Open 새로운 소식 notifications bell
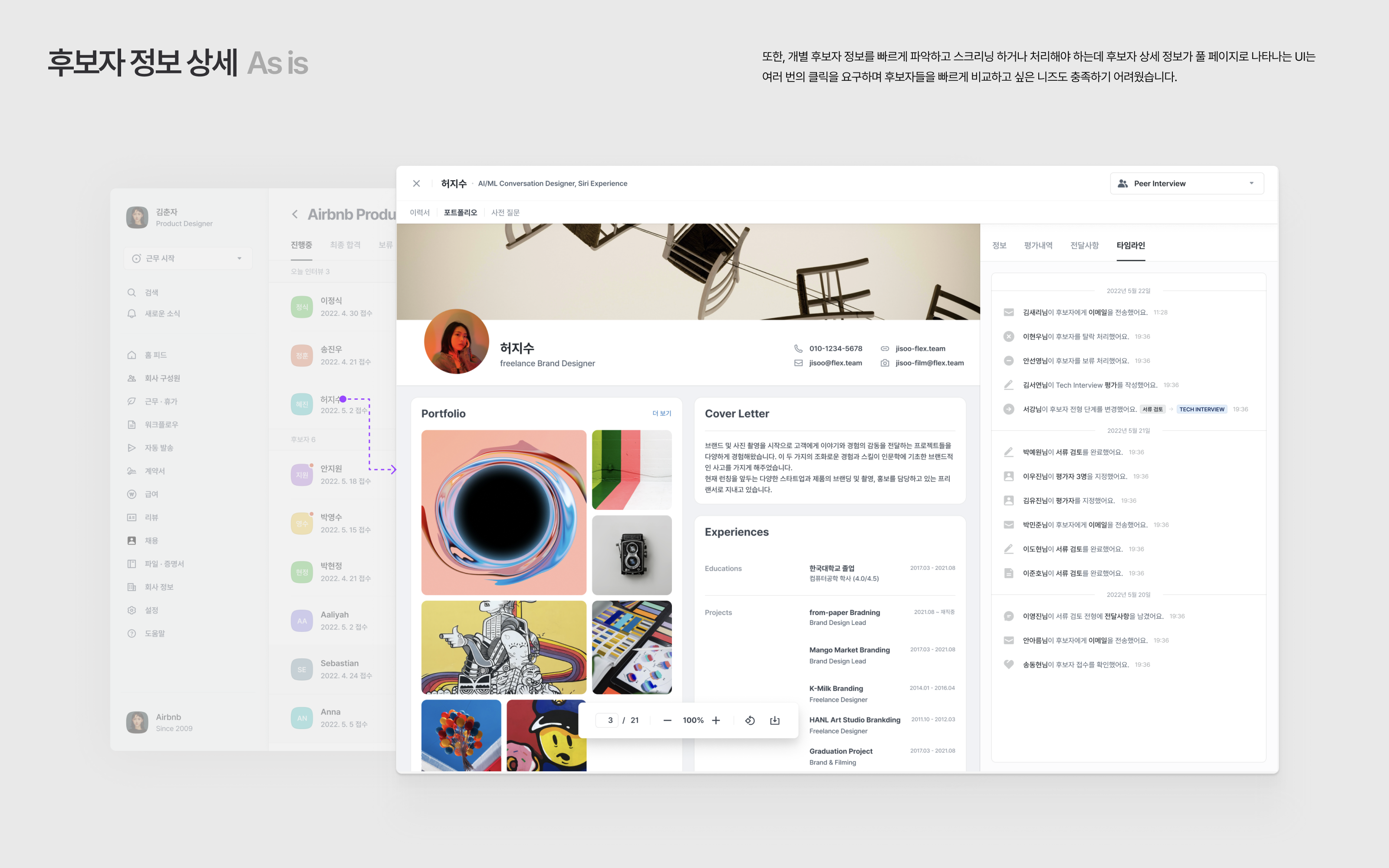The image size is (1389, 868). tap(132, 313)
